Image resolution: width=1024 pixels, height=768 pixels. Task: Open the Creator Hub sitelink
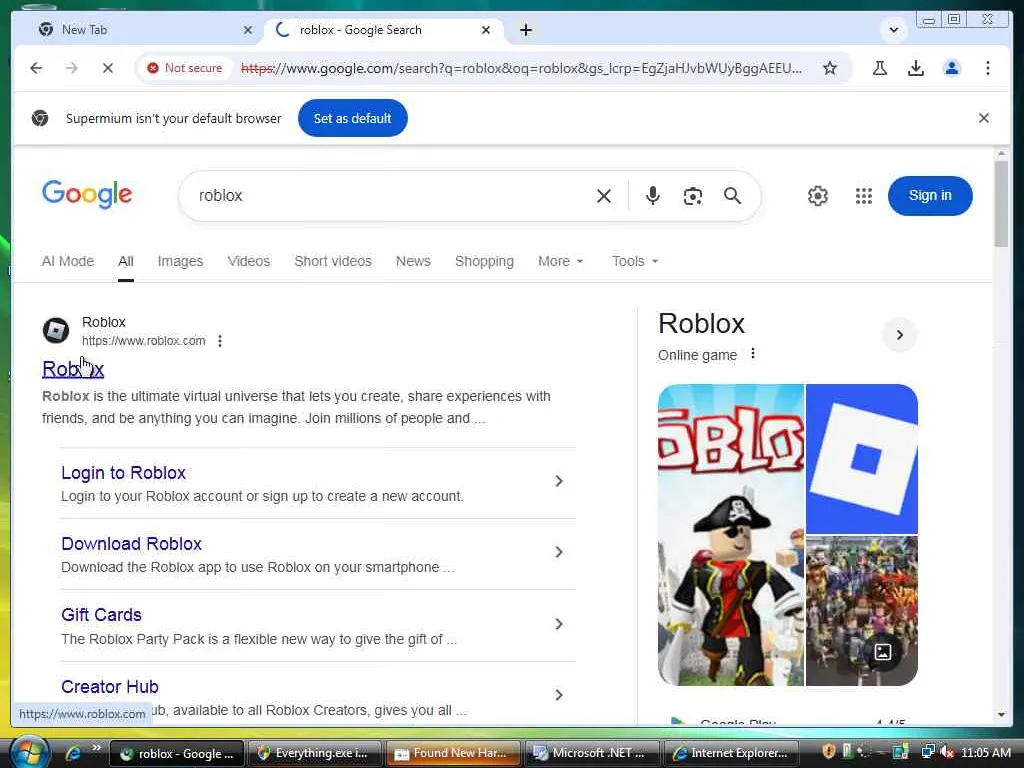tap(110, 687)
